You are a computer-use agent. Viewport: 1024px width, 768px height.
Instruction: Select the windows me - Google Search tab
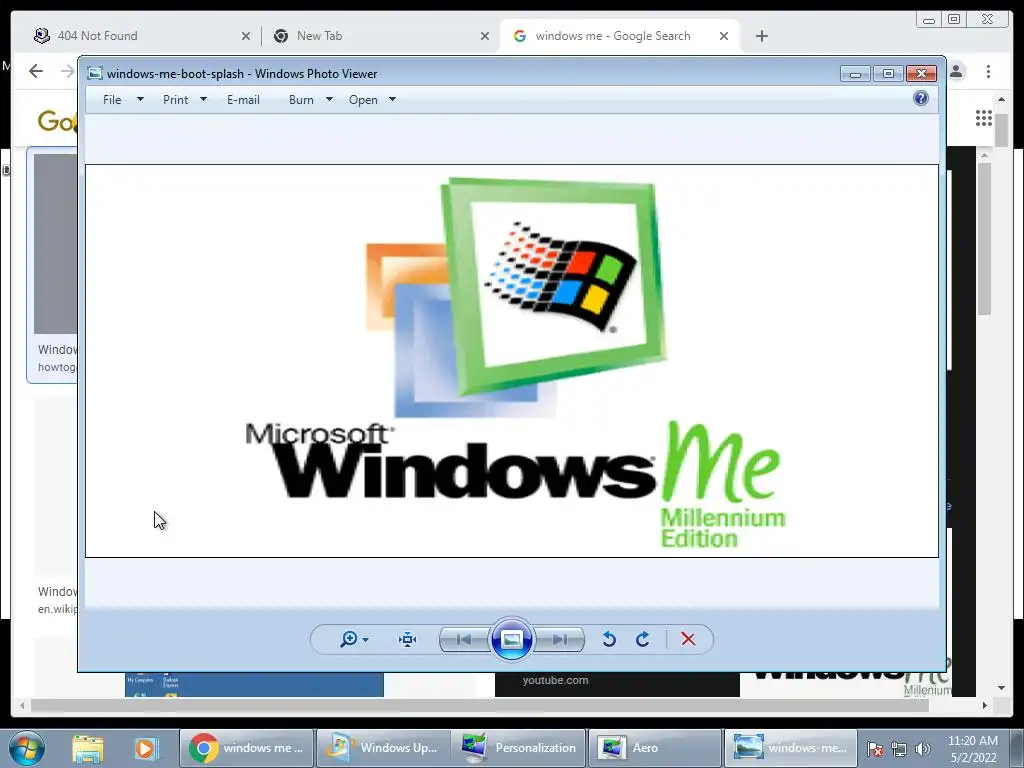[x=619, y=36]
